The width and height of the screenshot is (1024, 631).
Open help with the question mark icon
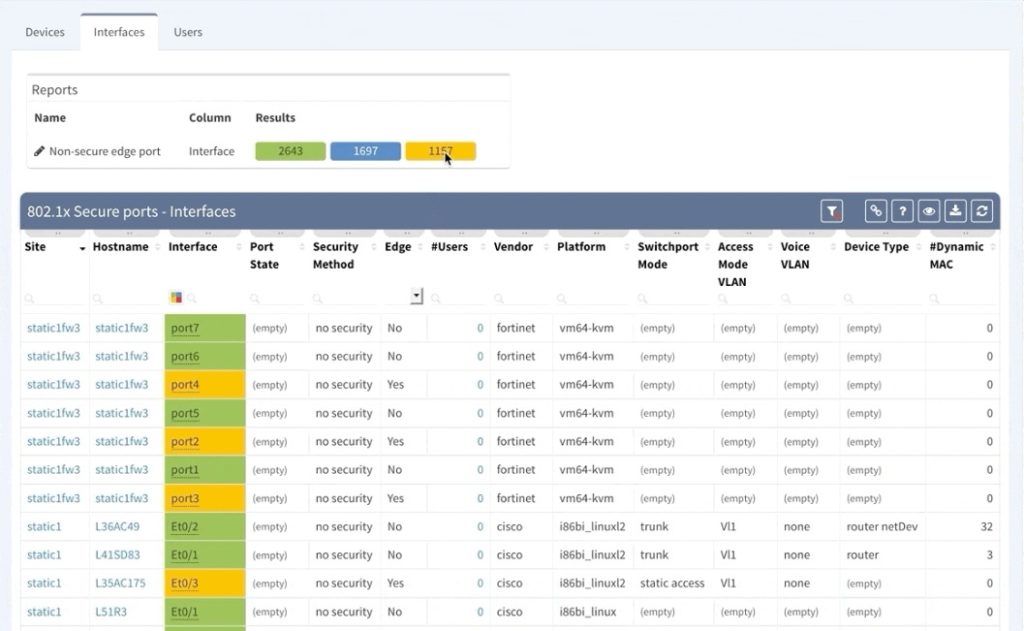click(x=903, y=211)
